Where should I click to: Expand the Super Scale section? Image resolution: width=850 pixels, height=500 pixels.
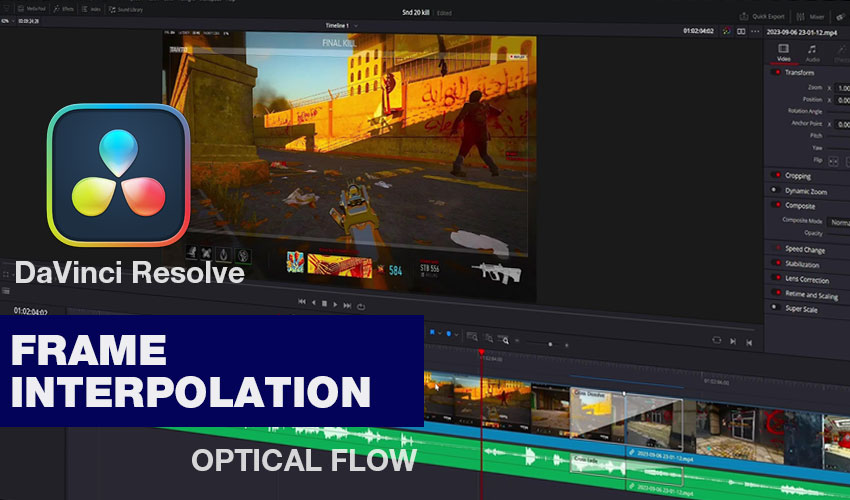[x=801, y=309]
